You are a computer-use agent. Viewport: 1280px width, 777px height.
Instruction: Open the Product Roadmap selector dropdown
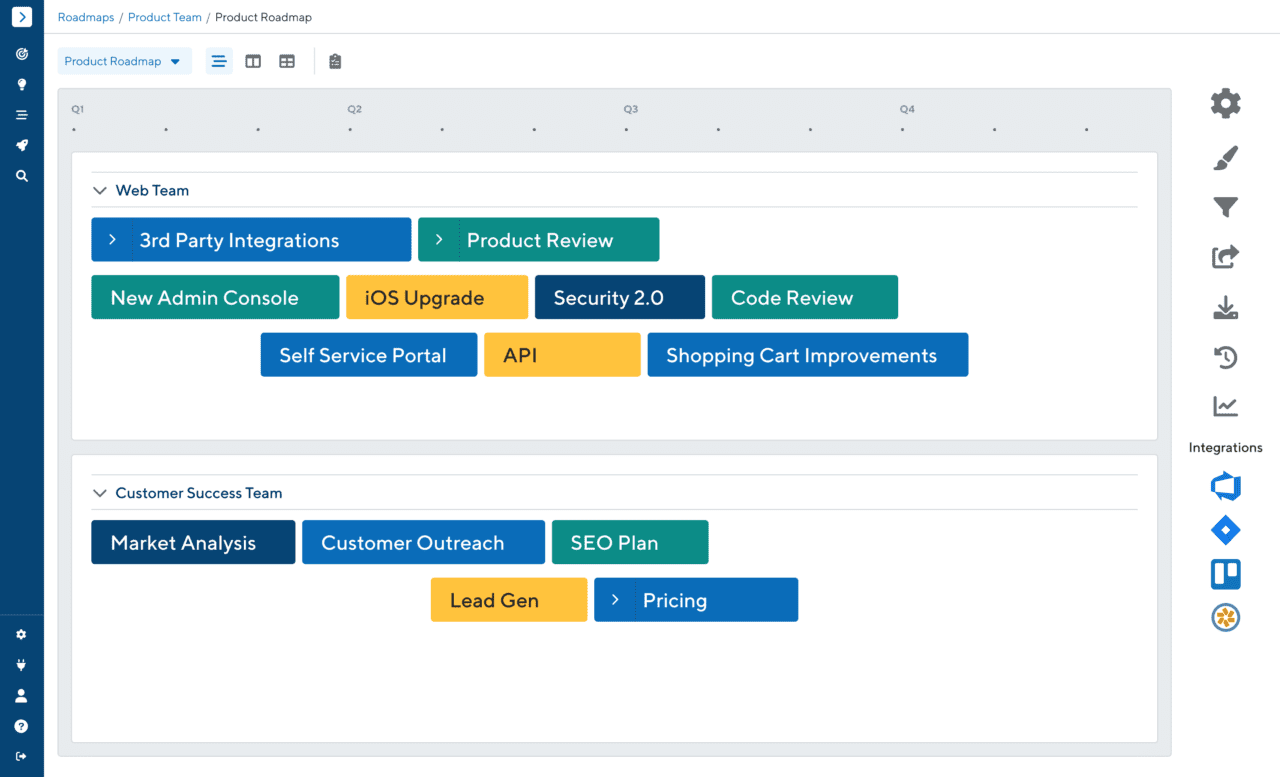click(124, 61)
